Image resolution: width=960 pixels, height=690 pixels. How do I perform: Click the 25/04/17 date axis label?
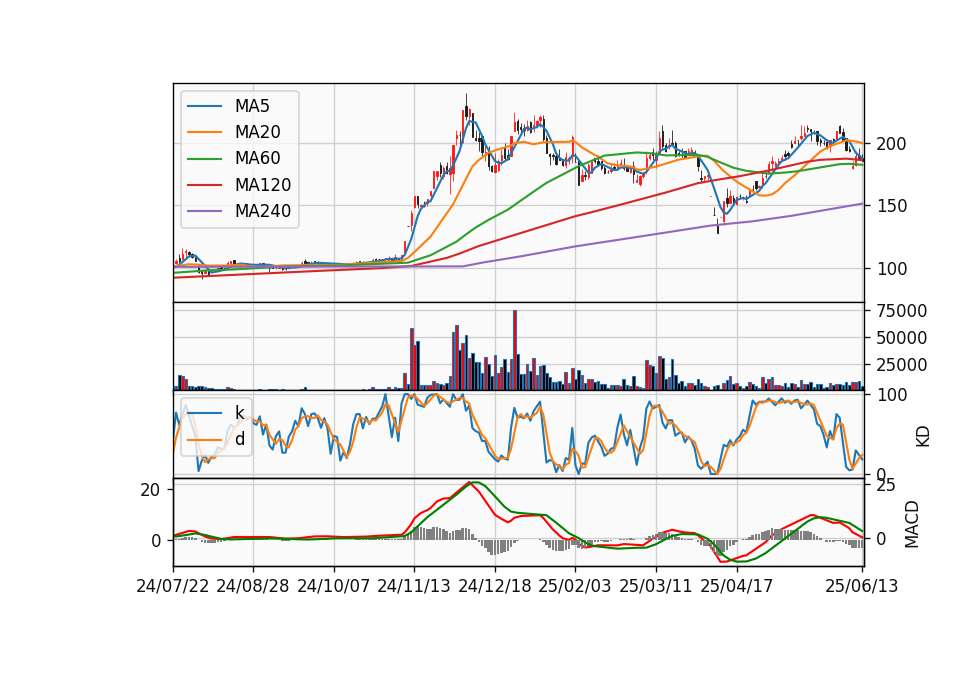click(x=737, y=587)
